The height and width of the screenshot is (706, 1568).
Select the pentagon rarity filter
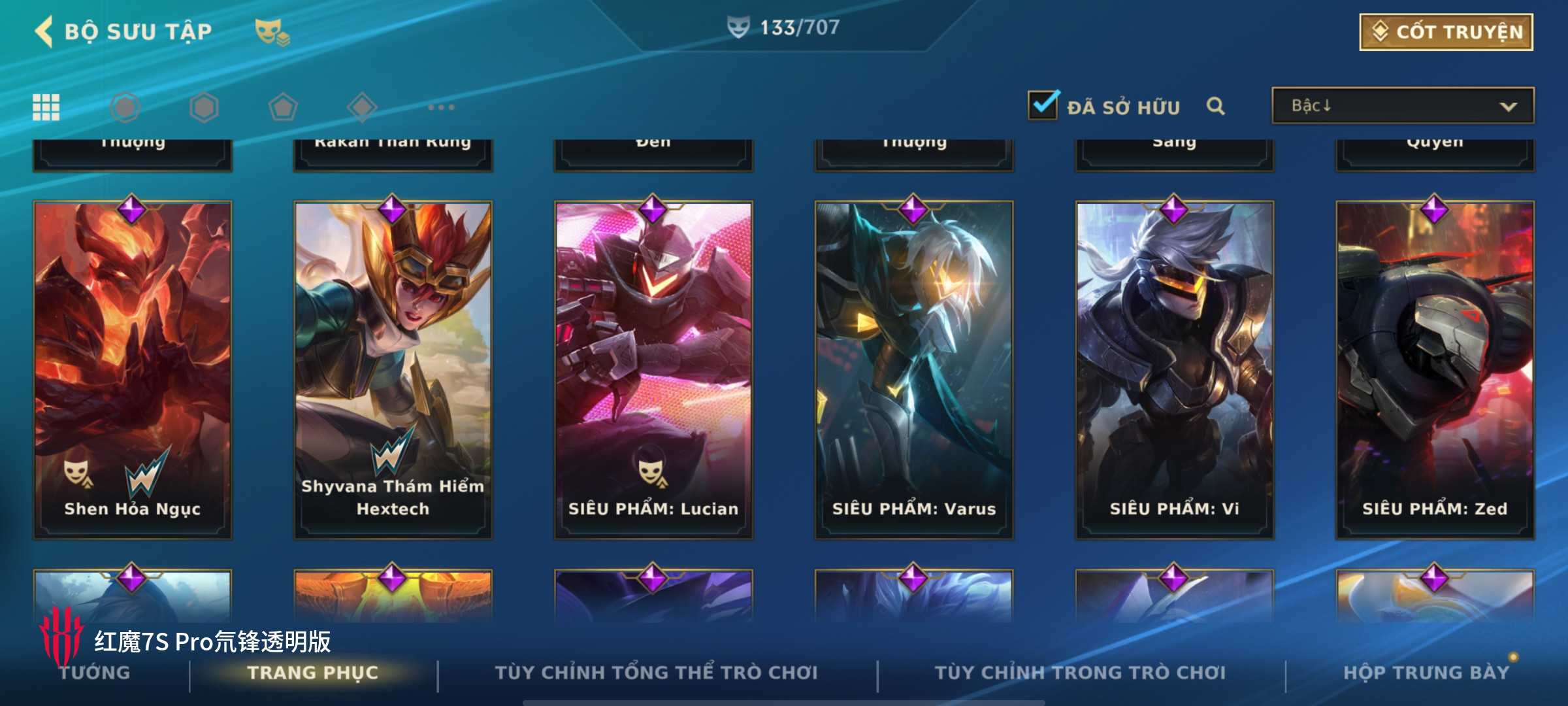click(283, 107)
